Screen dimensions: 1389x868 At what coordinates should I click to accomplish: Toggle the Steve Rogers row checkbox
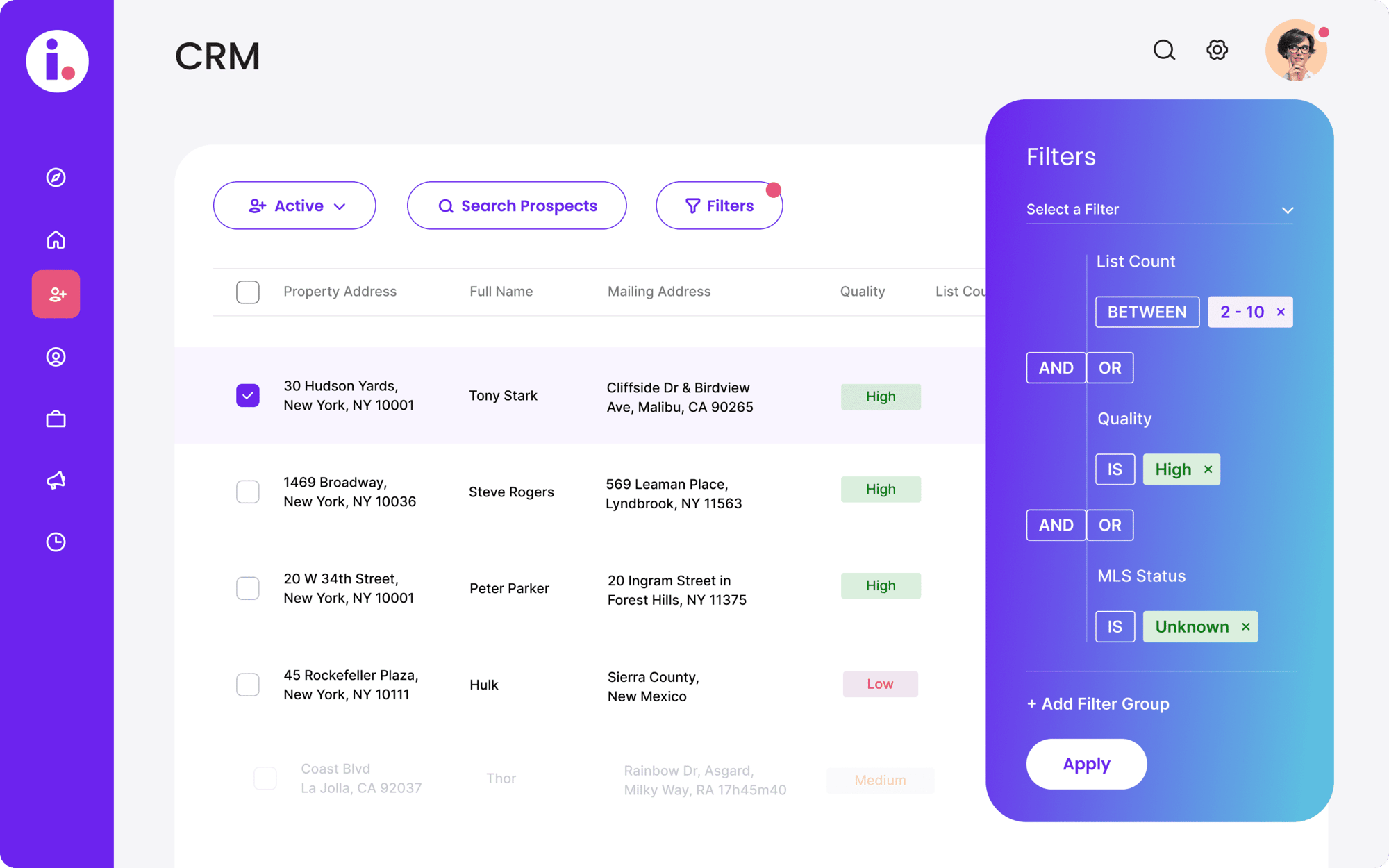point(247,491)
